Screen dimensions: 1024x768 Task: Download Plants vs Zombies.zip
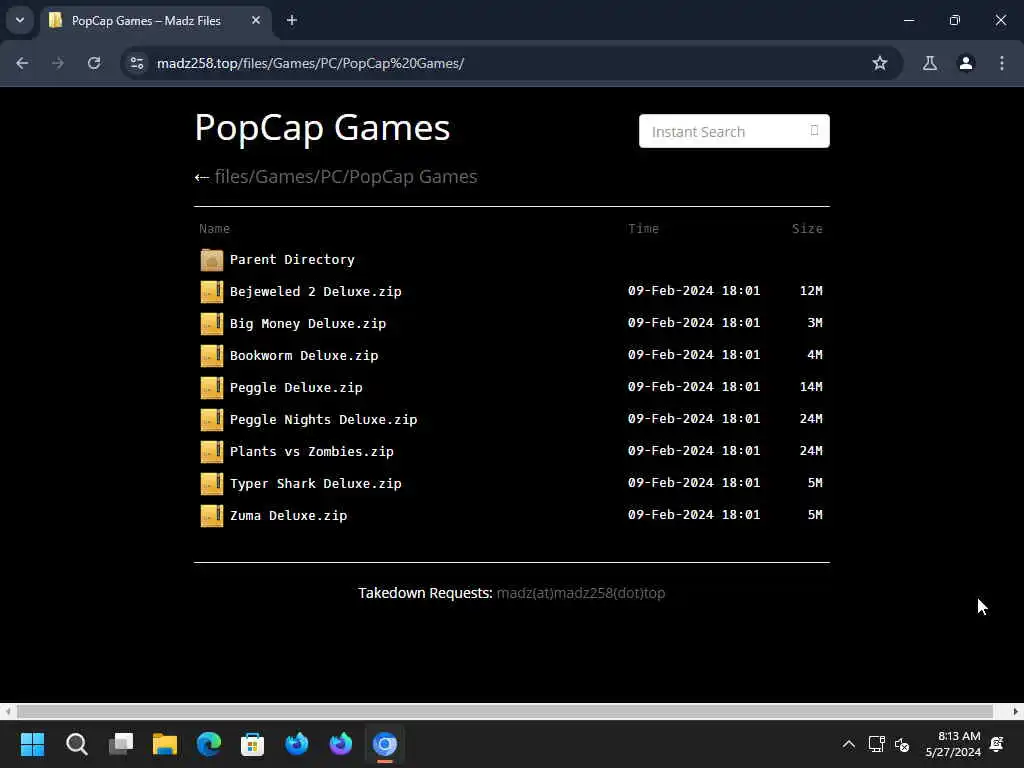point(312,451)
